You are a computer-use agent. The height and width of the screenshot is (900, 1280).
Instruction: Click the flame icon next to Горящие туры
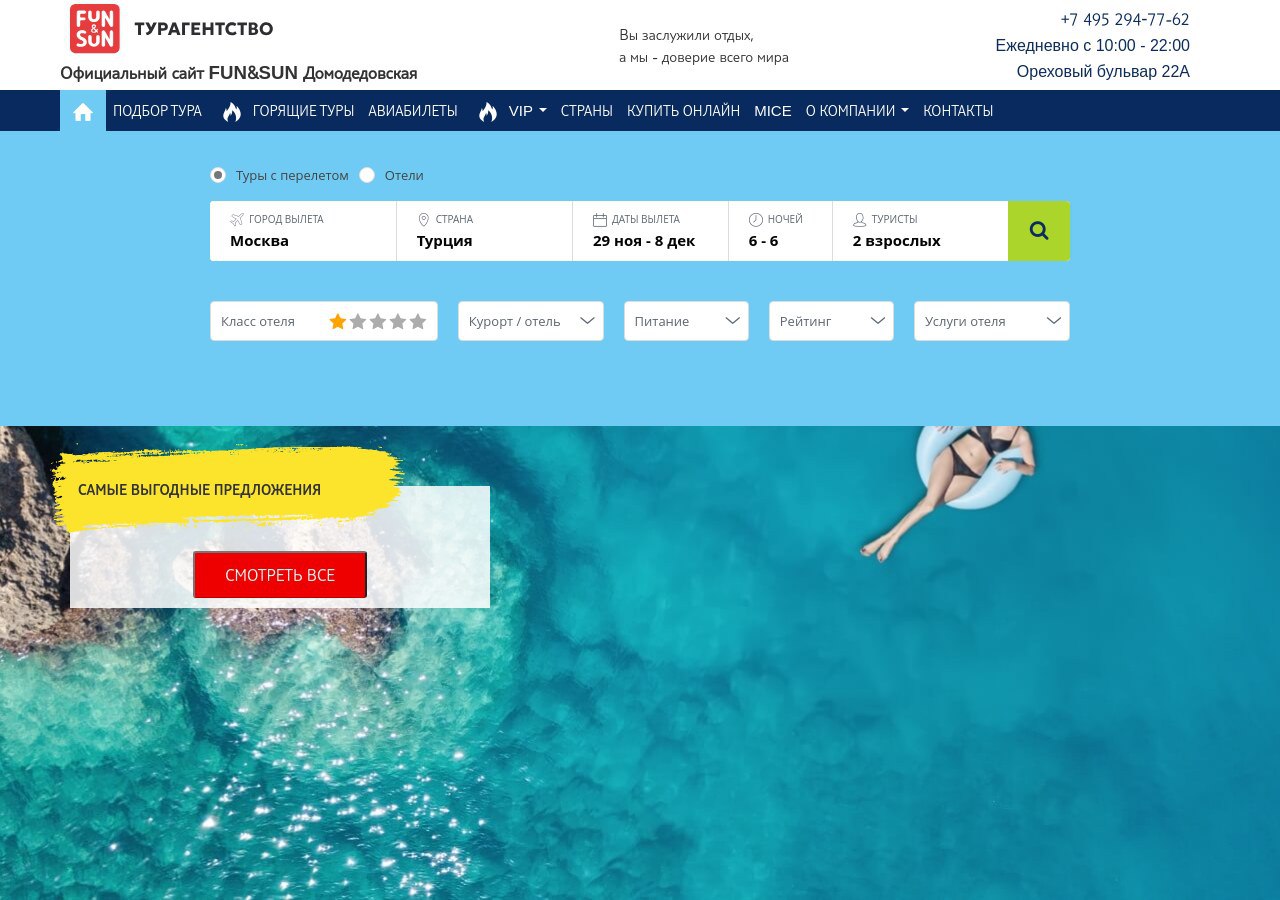pos(231,111)
